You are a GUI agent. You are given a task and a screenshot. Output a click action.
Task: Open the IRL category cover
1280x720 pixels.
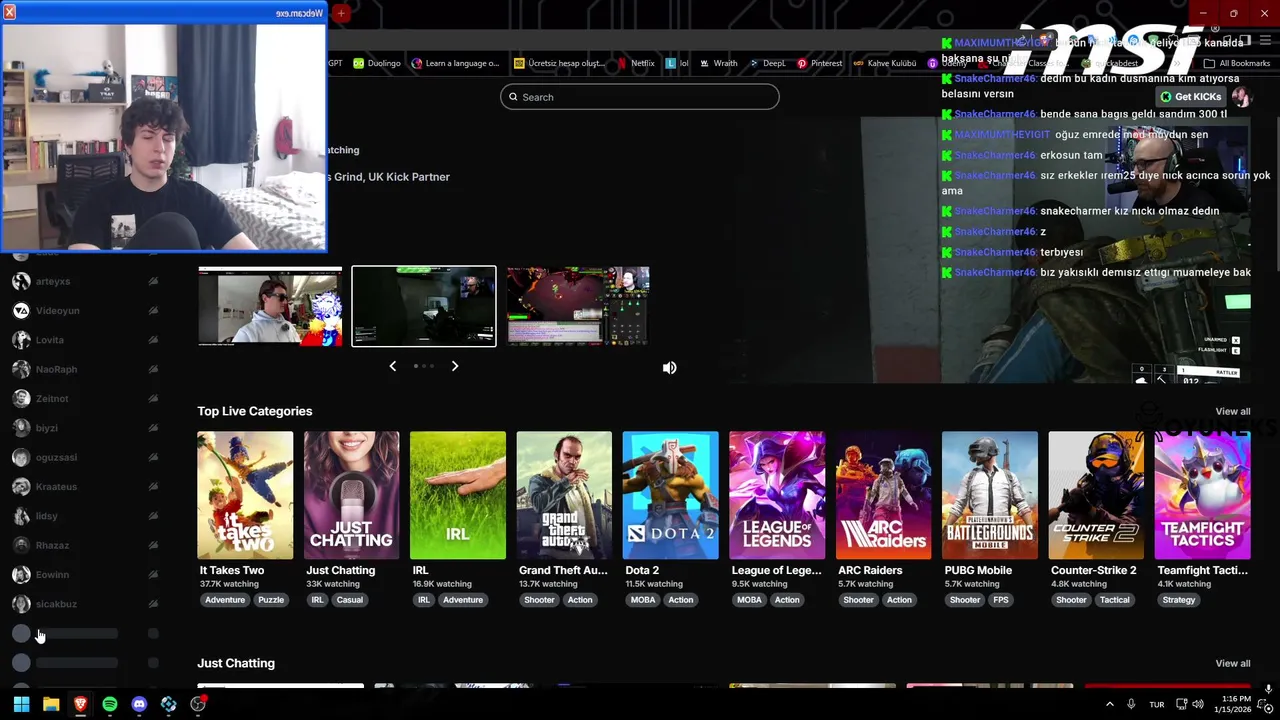click(x=458, y=495)
